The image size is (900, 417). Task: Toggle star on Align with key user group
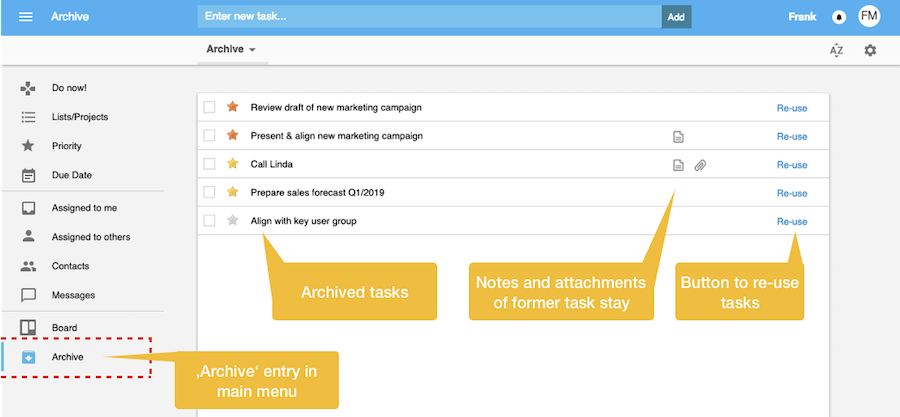click(x=233, y=221)
